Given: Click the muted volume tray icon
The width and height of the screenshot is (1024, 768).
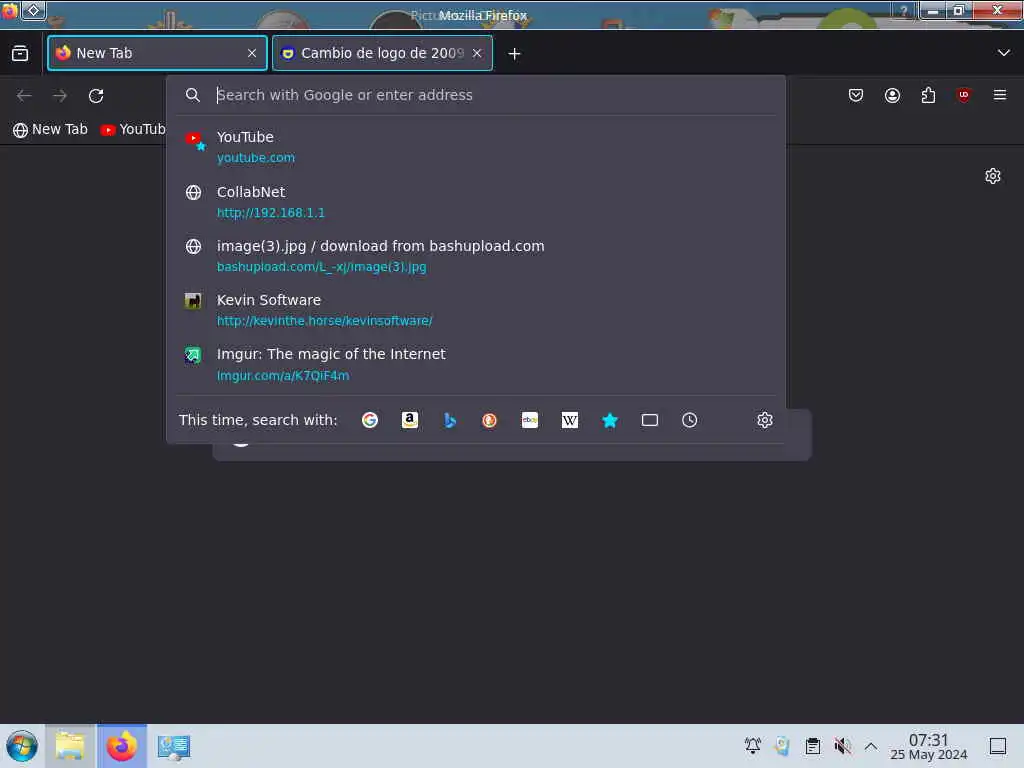Looking at the screenshot, I should 842,745.
